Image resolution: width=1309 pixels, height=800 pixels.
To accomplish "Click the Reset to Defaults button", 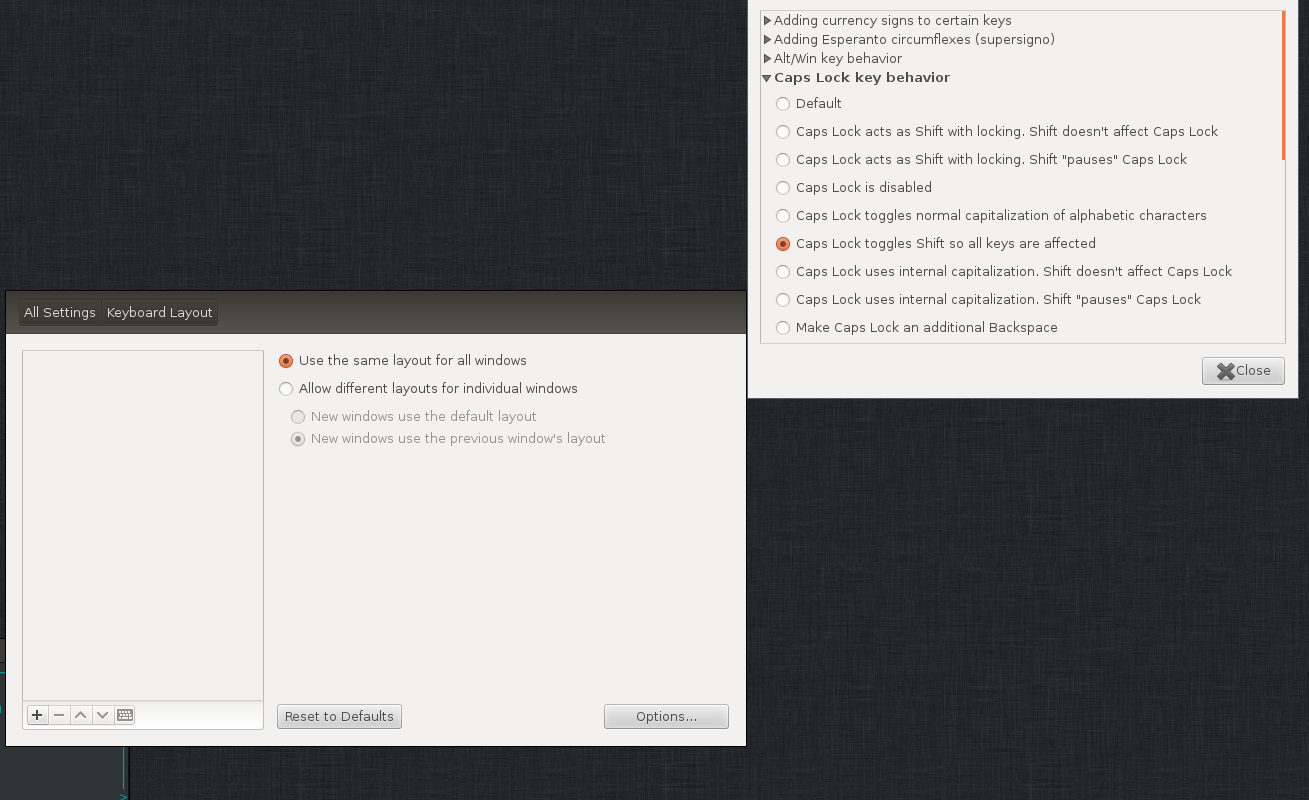I will tap(339, 716).
